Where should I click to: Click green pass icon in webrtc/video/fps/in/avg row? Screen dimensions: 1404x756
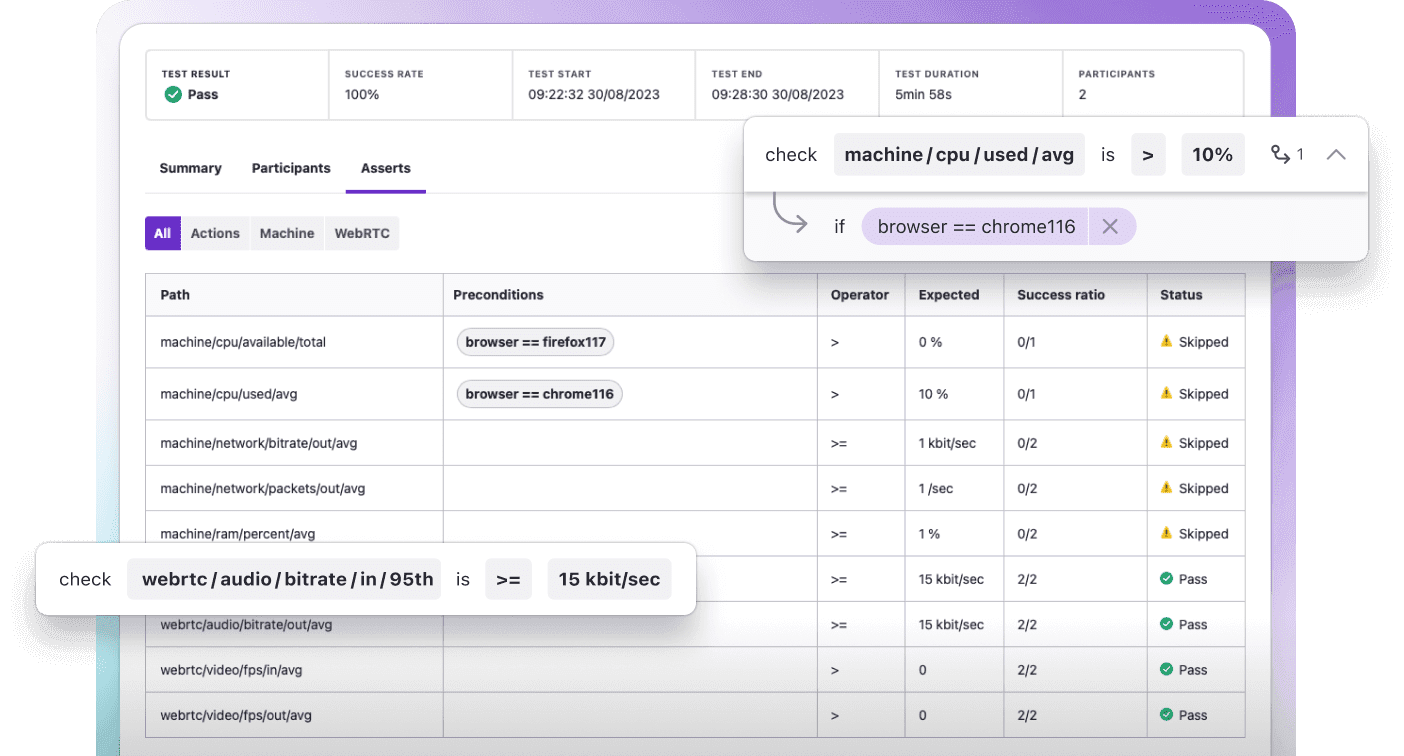click(1166, 669)
